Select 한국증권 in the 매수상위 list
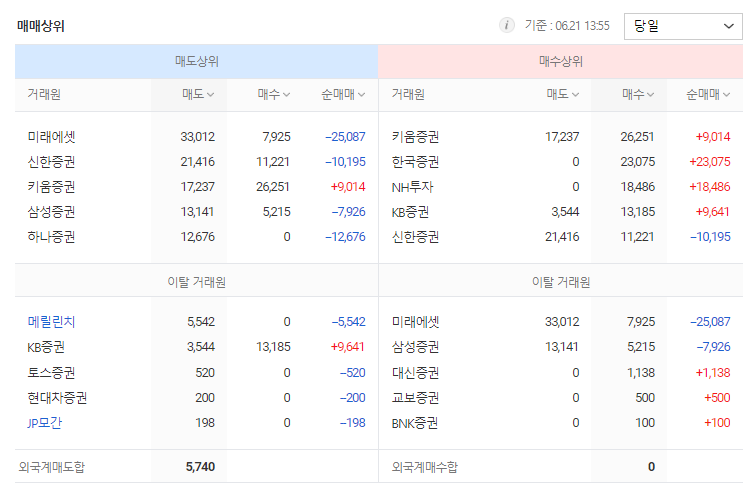The width and height of the screenshot is (749, 487). (x=415, y=162)
